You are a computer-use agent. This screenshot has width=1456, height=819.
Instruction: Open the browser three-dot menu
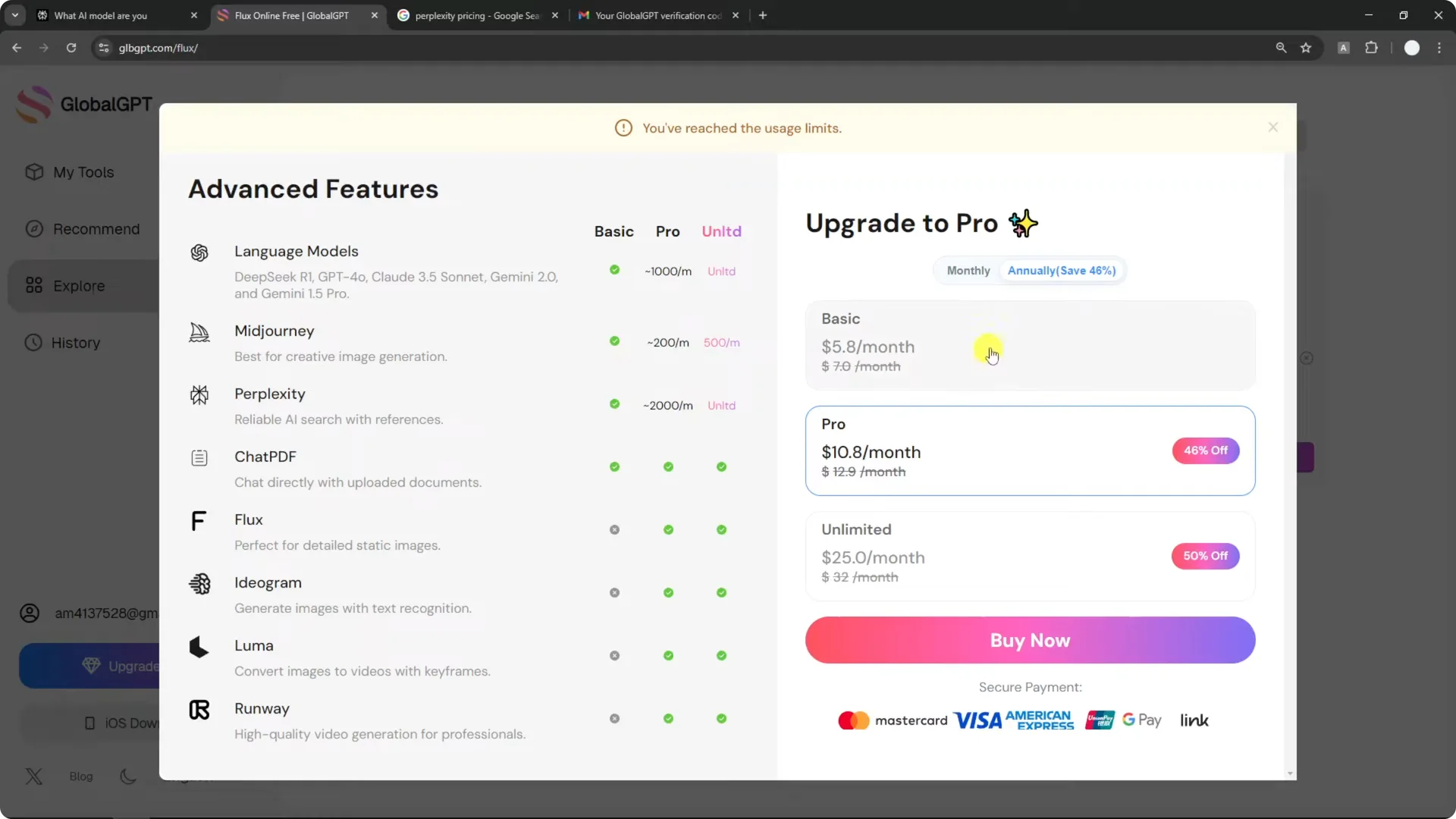pos(1439,48)
